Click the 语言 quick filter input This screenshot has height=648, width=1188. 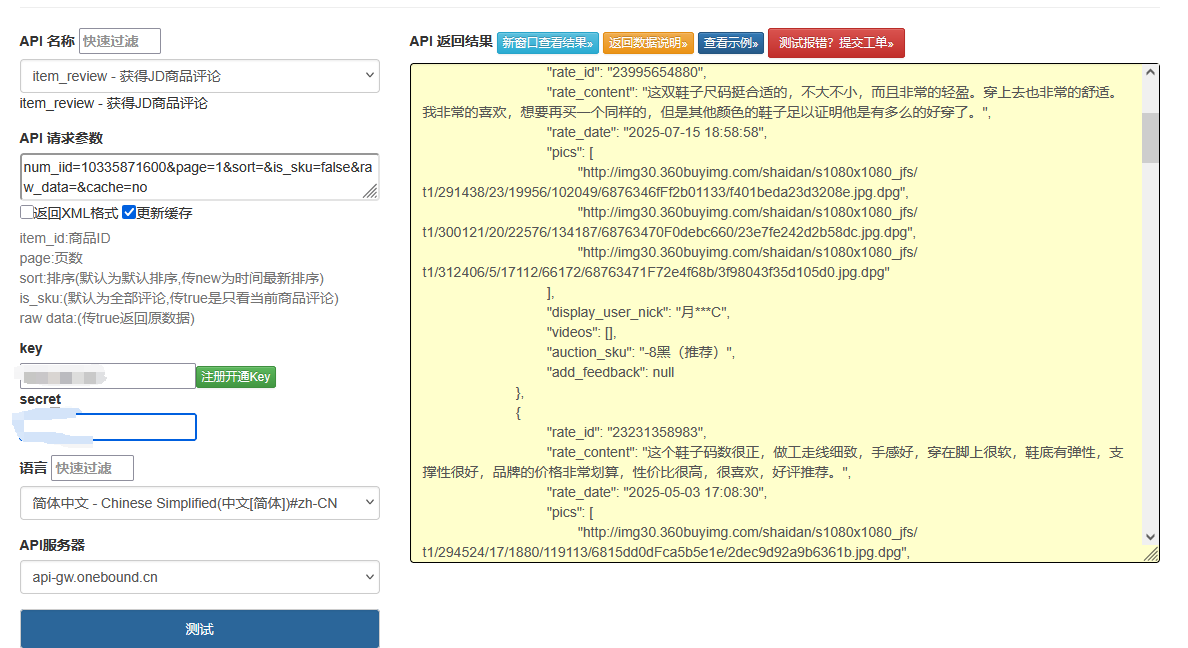click(x=92, y=468)
